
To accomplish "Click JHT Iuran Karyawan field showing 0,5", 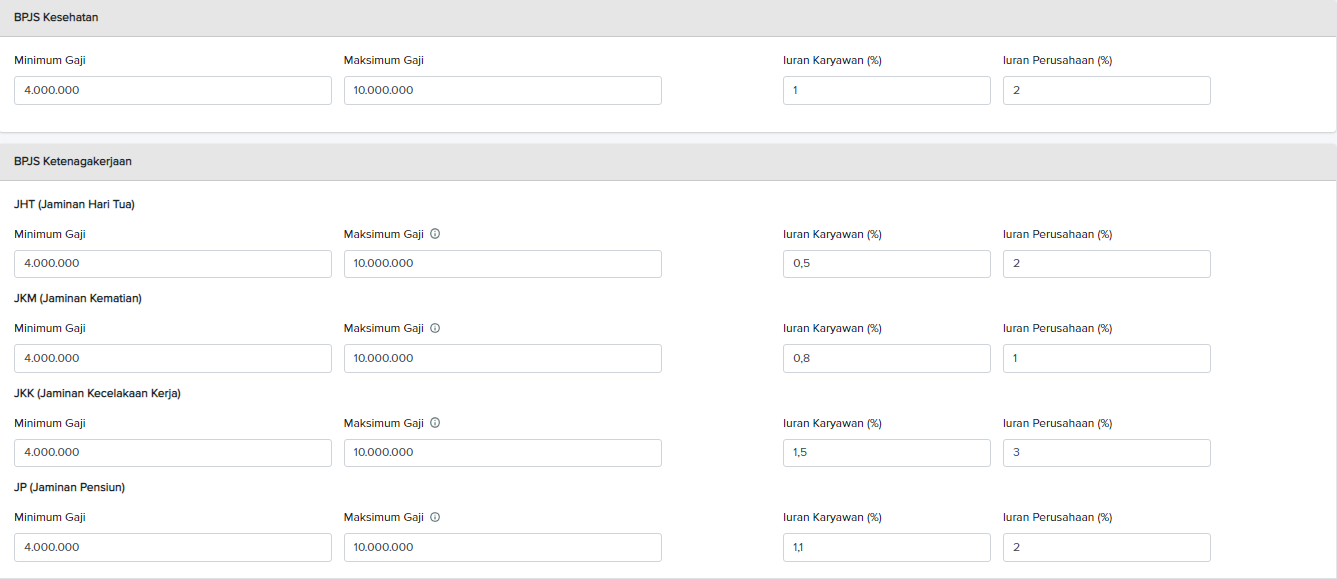I will (886, 264).
